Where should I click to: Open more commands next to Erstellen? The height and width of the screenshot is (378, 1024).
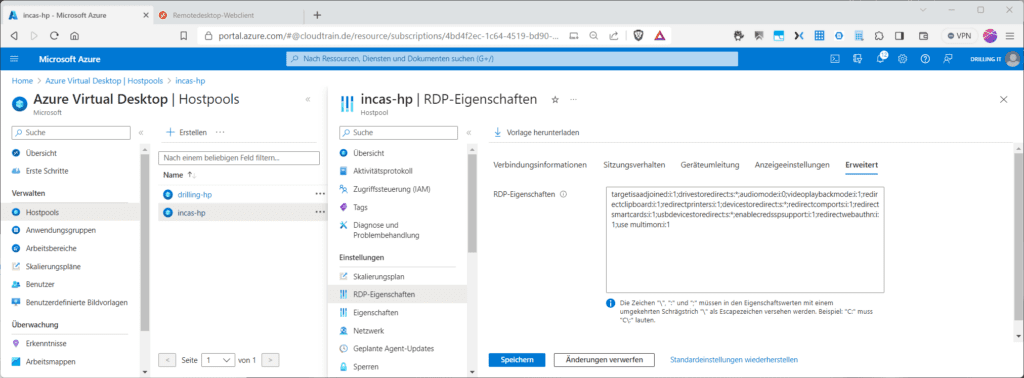[x=220, y=132]
